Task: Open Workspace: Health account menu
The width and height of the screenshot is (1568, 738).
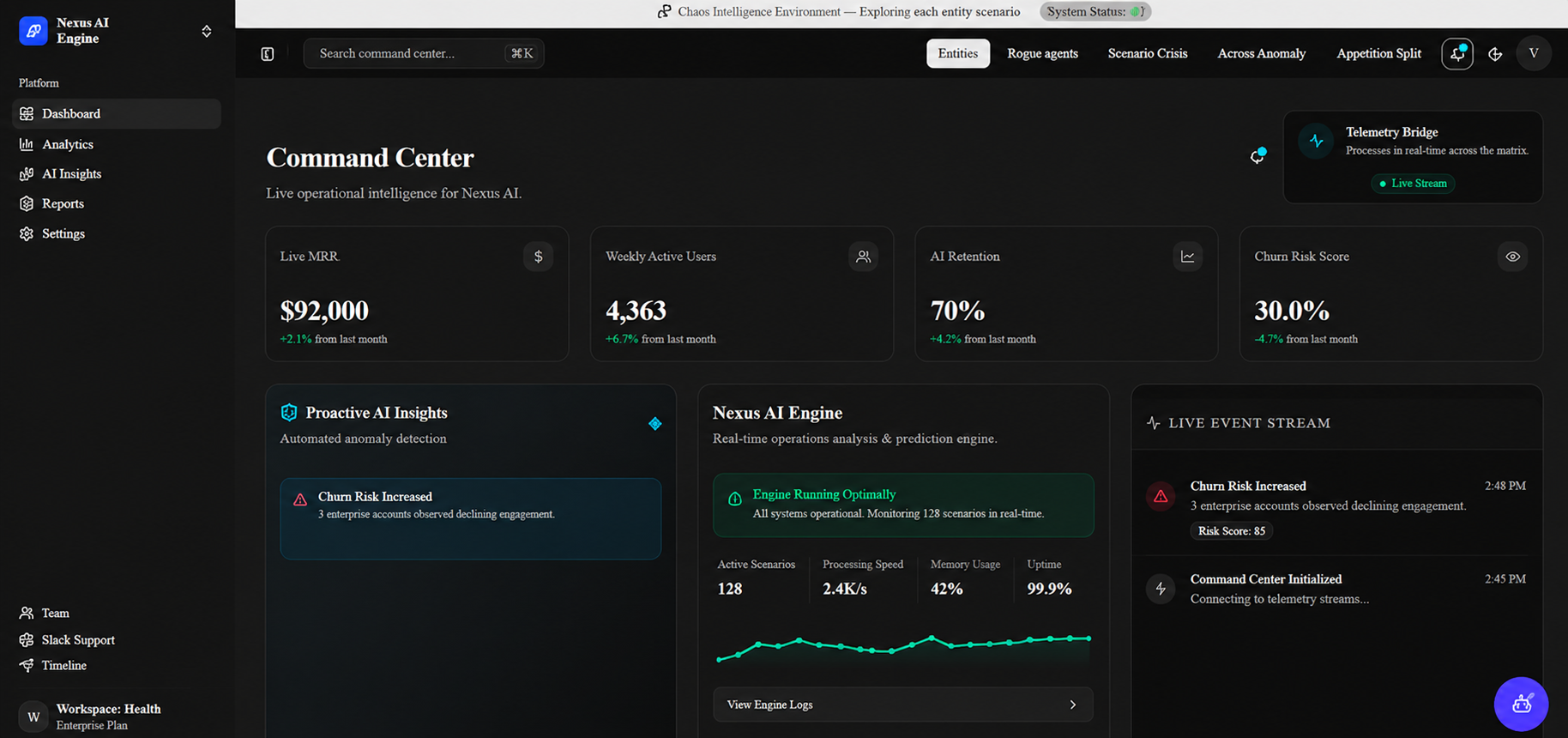Action: 117,716
